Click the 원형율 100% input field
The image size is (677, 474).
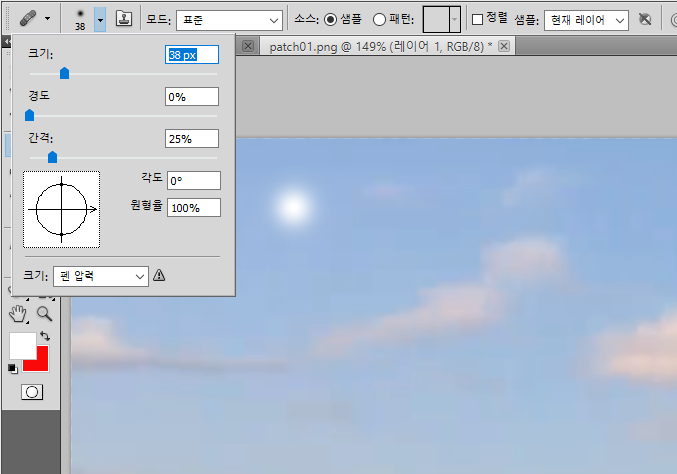[194, 208]
